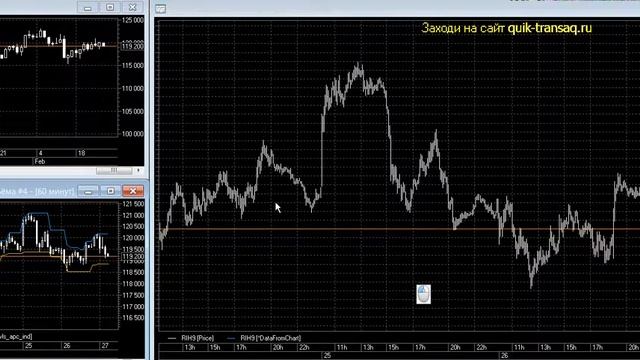Click the 121 000 price label in the 60 минут chart

(x=133, y=216)
